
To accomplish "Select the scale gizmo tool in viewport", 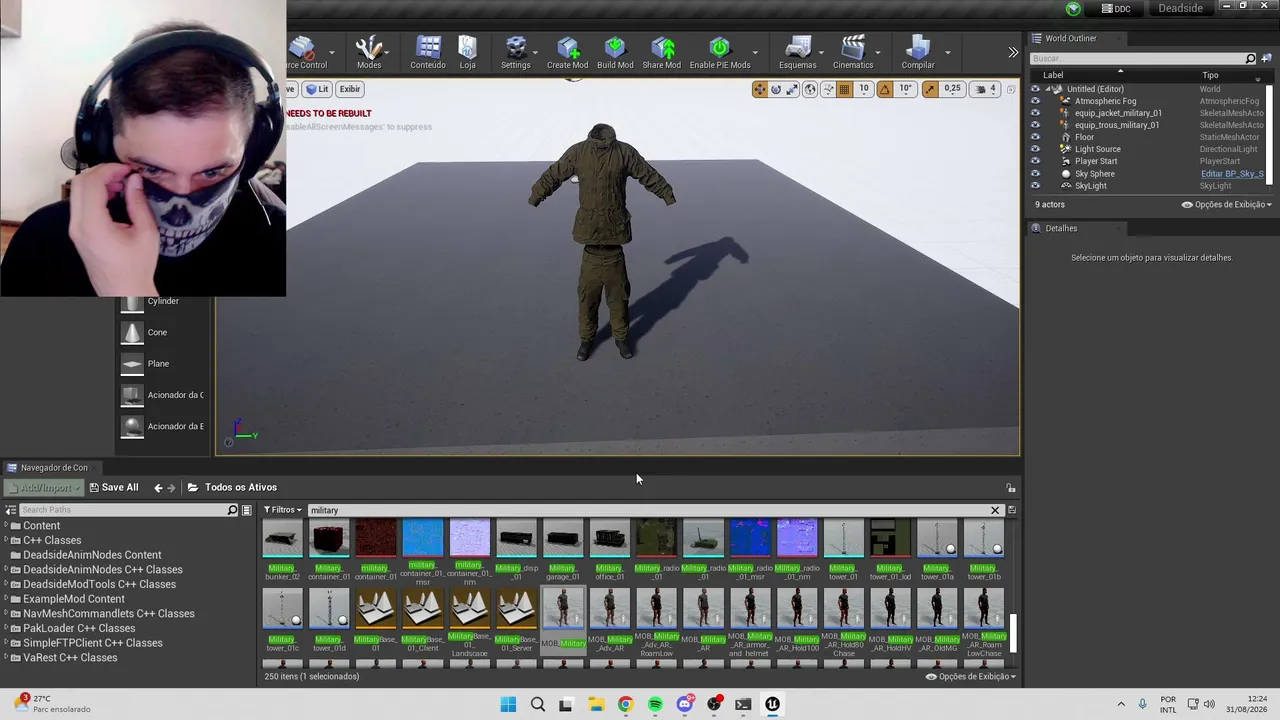I will point(792,89).
